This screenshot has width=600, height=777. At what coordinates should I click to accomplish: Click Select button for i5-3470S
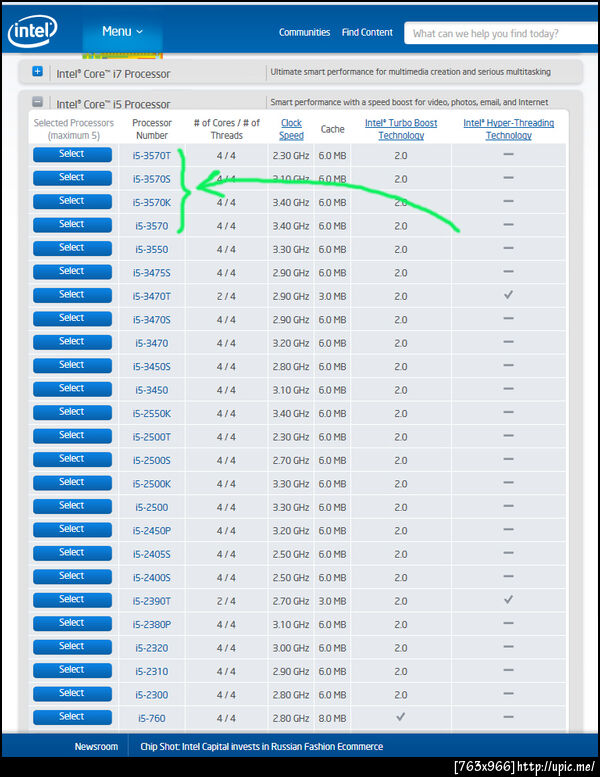pos(72,319)
